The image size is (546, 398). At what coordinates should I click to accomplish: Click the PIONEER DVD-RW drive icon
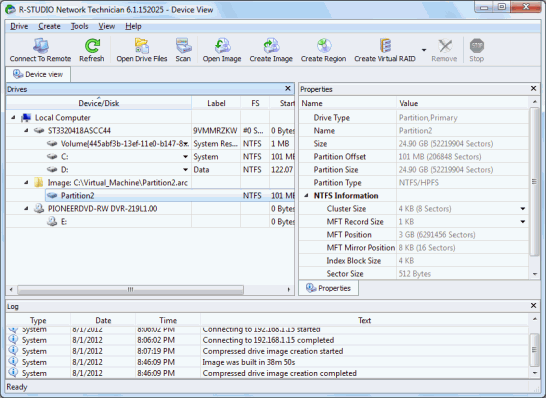39,209
